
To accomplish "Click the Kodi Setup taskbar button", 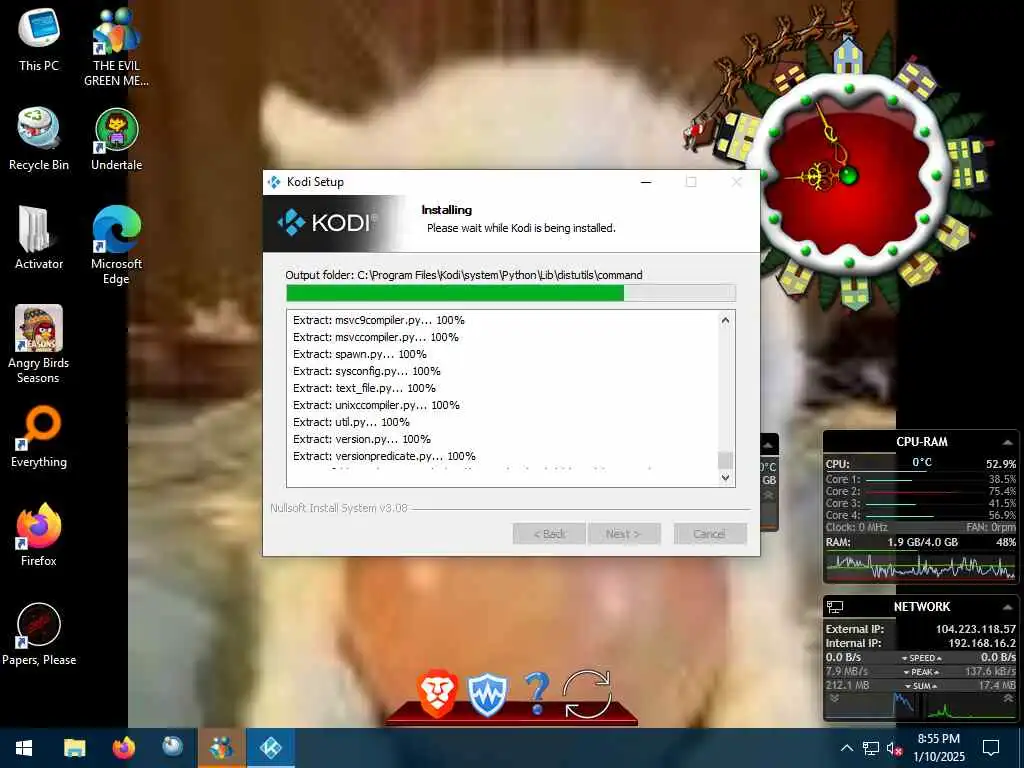I will point(270,748).
